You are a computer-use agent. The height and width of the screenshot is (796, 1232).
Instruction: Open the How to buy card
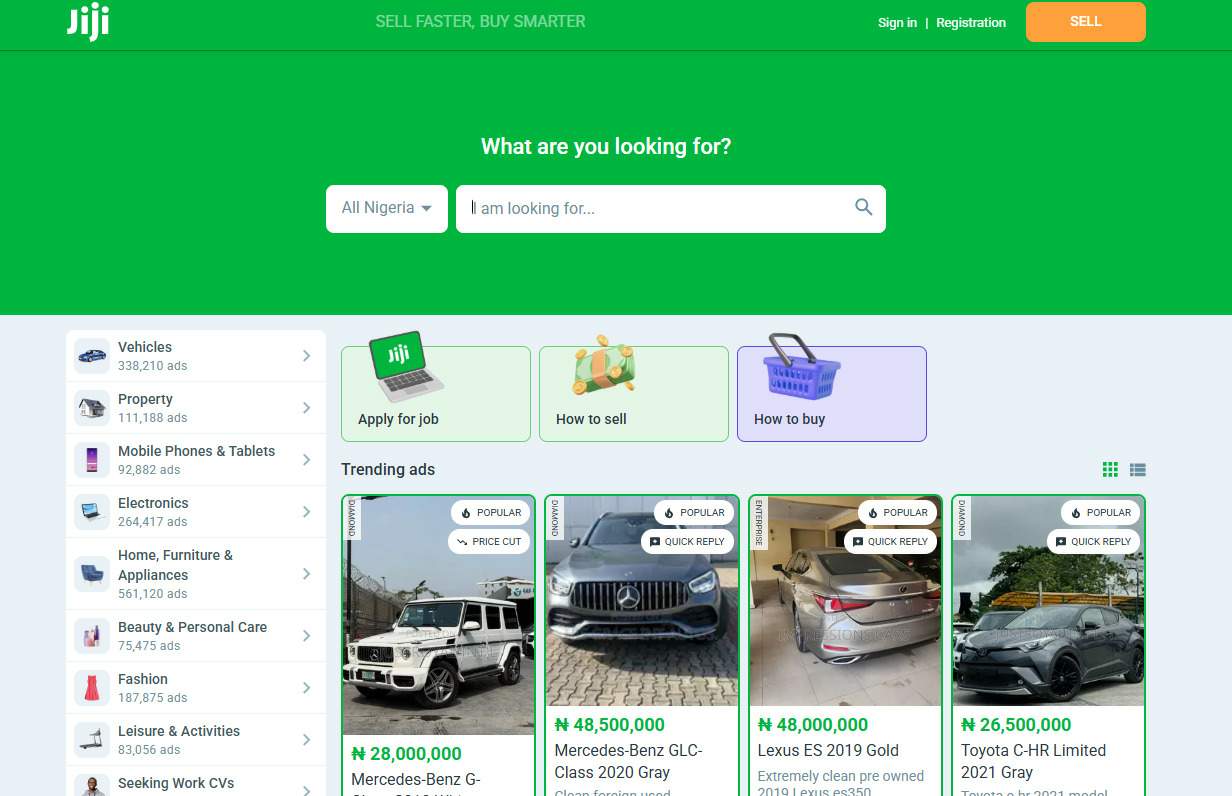coord(831,394)
